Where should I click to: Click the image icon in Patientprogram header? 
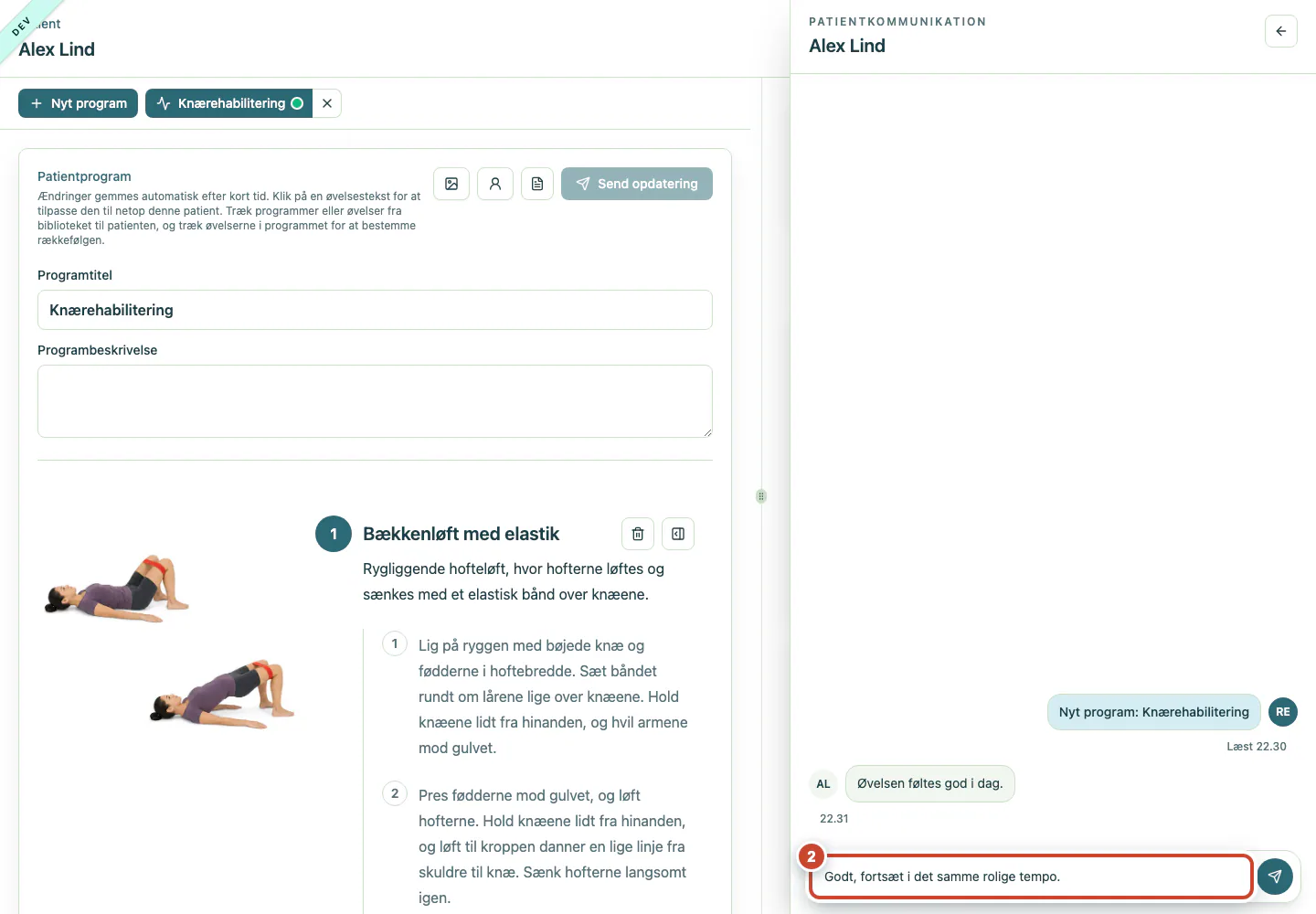click(451, 184)
